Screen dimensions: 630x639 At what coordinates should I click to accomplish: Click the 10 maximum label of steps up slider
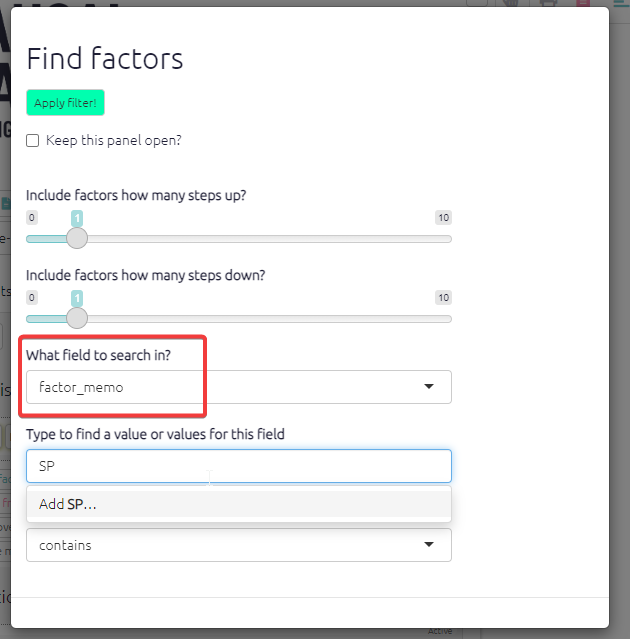coord(443,217)
